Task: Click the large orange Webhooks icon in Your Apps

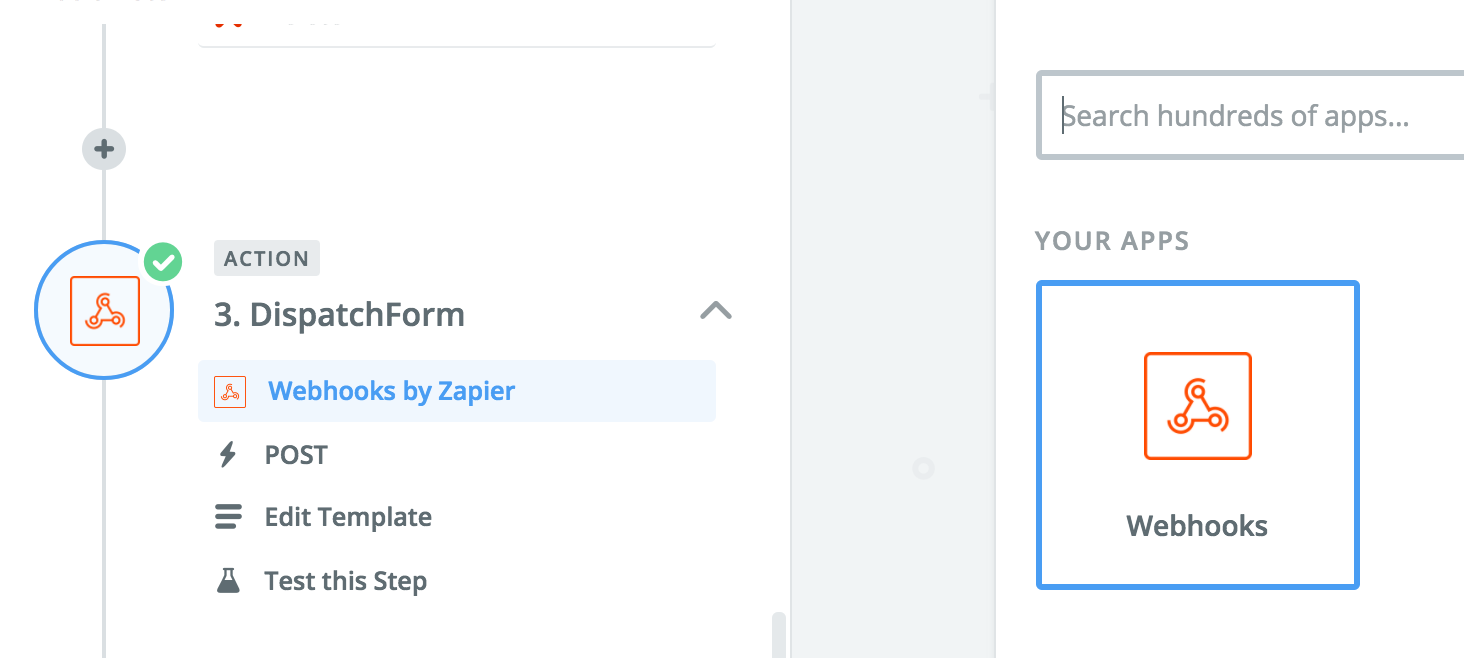Action: pos(1197,405)
